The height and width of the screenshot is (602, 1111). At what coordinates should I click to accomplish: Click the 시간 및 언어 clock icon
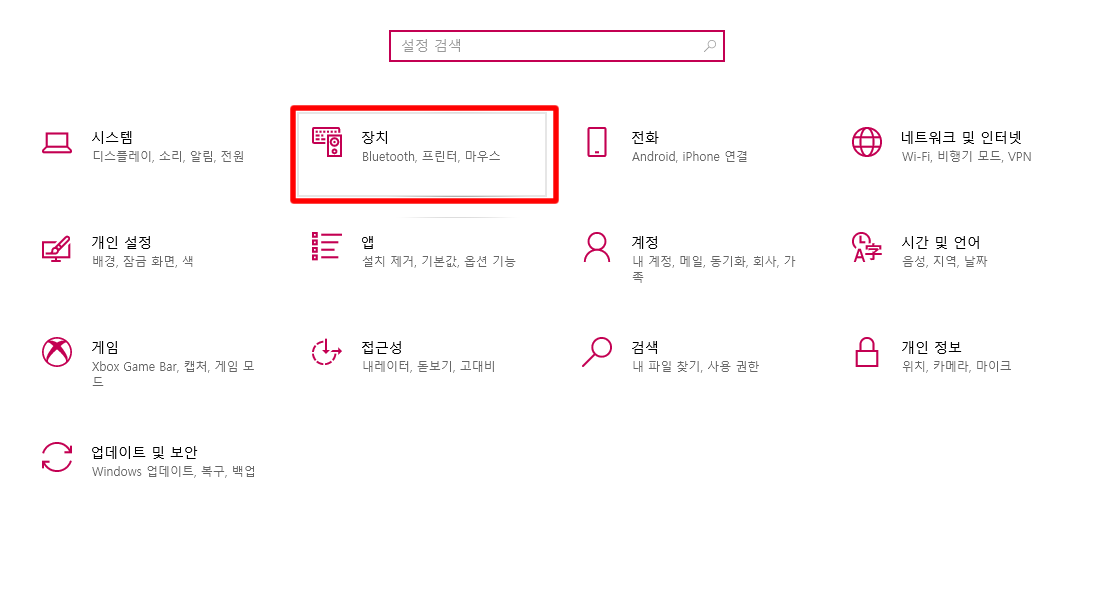coord(867,247)
